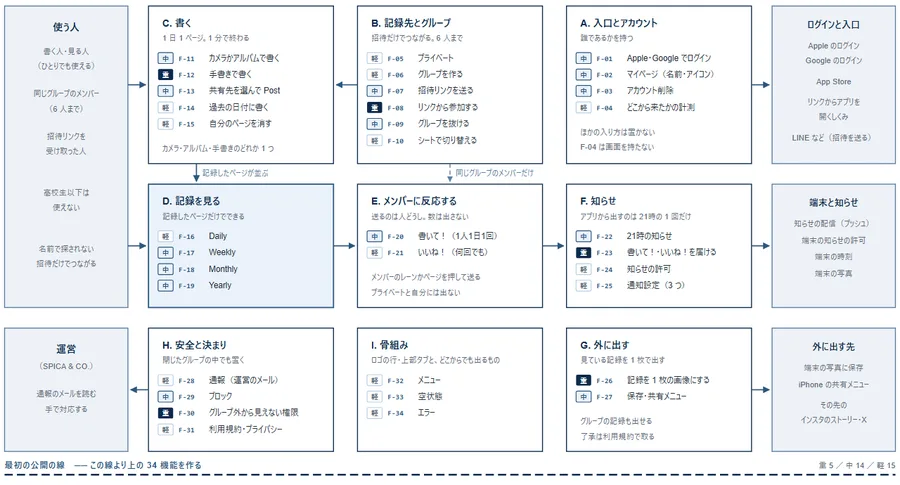Select the text グループを作る
The width and height of the screenshot is (900, 485).
[x=440, y=74]
